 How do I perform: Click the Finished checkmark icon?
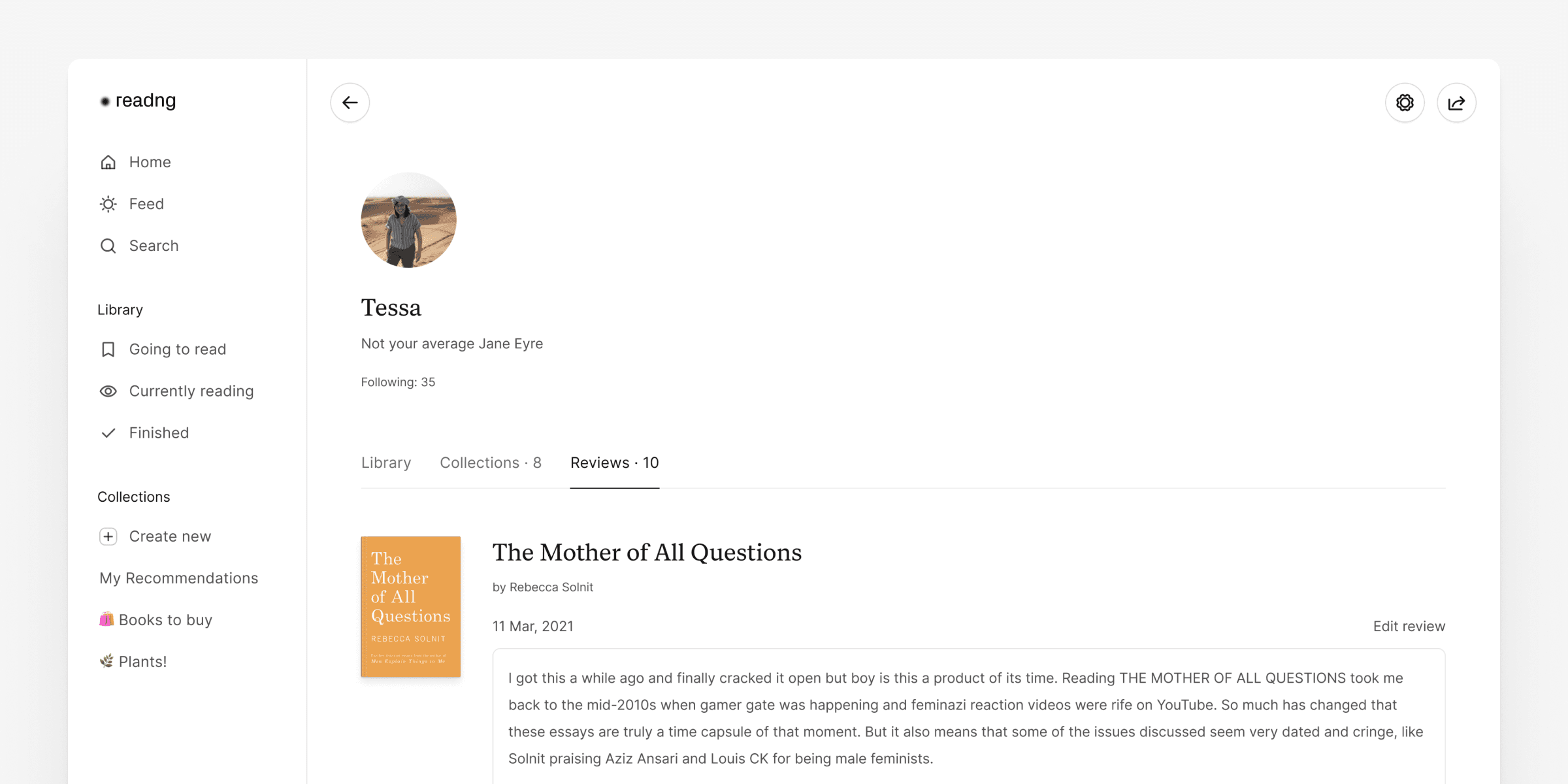(108, 433)
